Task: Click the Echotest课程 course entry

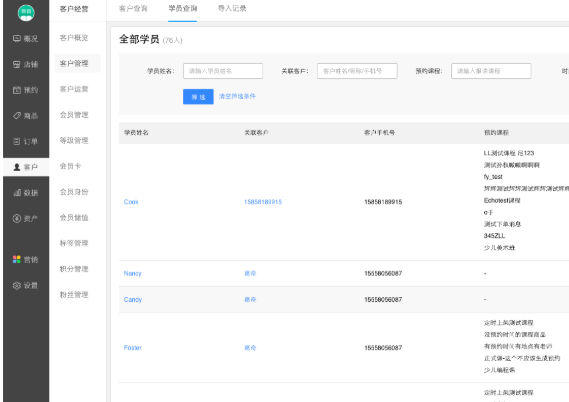Action: (x=502, y=201)
